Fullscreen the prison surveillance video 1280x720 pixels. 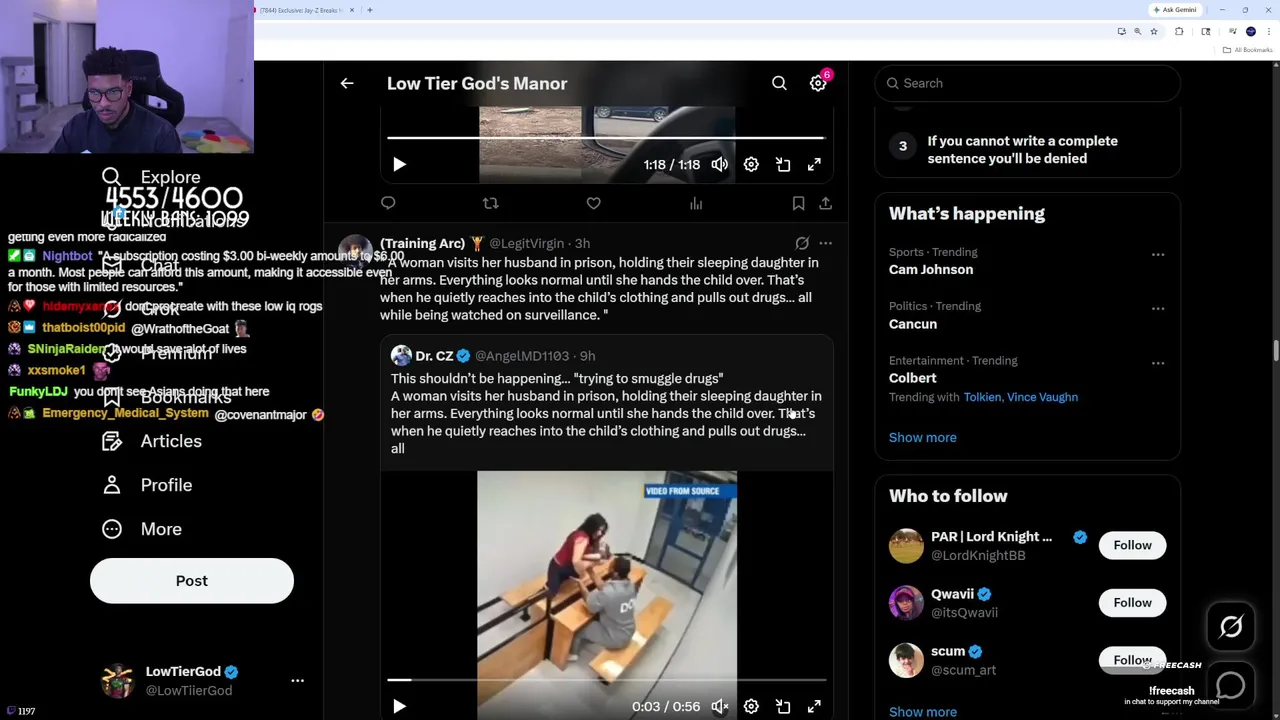(814, 706)
